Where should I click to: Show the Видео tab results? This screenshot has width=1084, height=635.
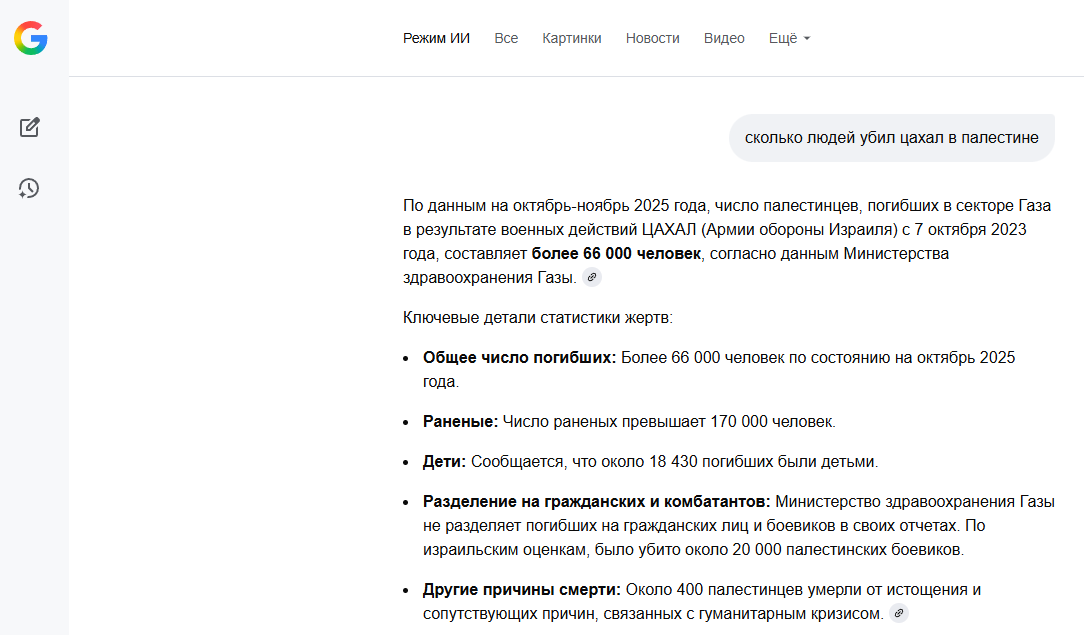pyautogui.click(x=724, y=38)
